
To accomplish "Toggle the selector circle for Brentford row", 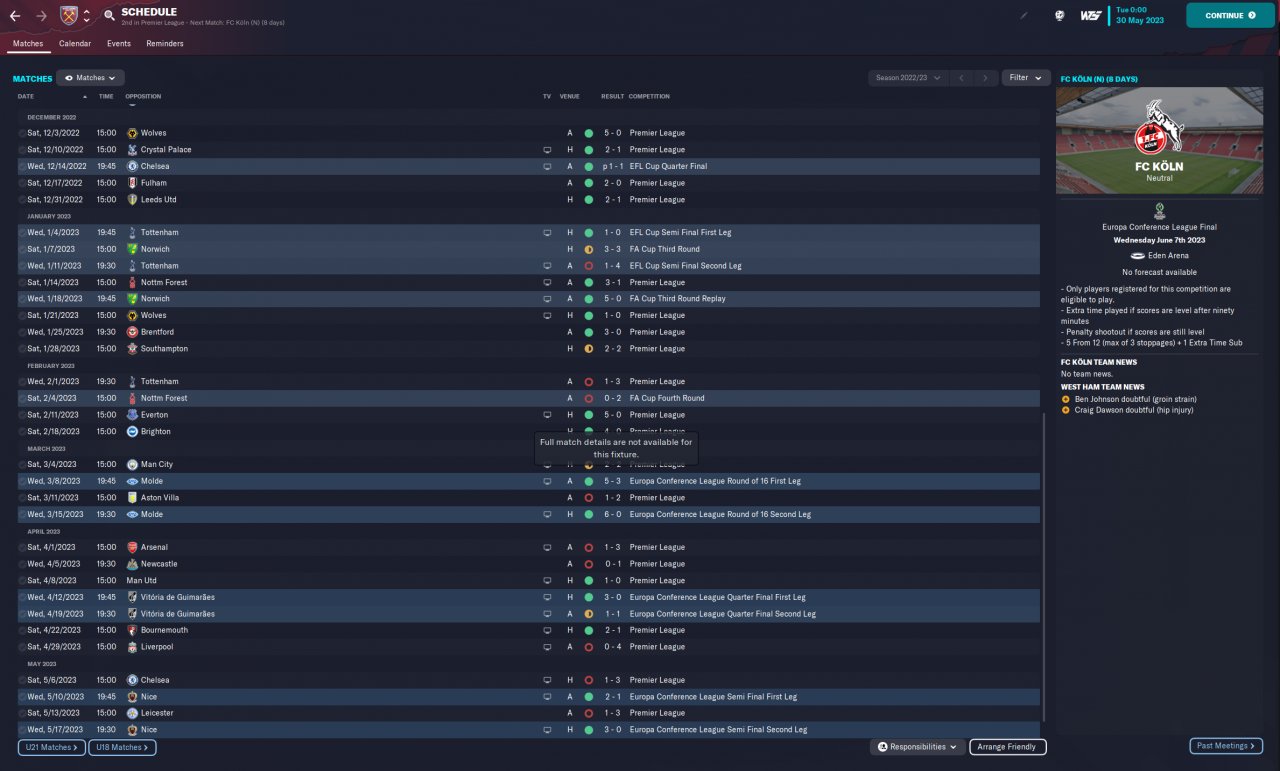I will pyautogui.click(x=22, y=332).
